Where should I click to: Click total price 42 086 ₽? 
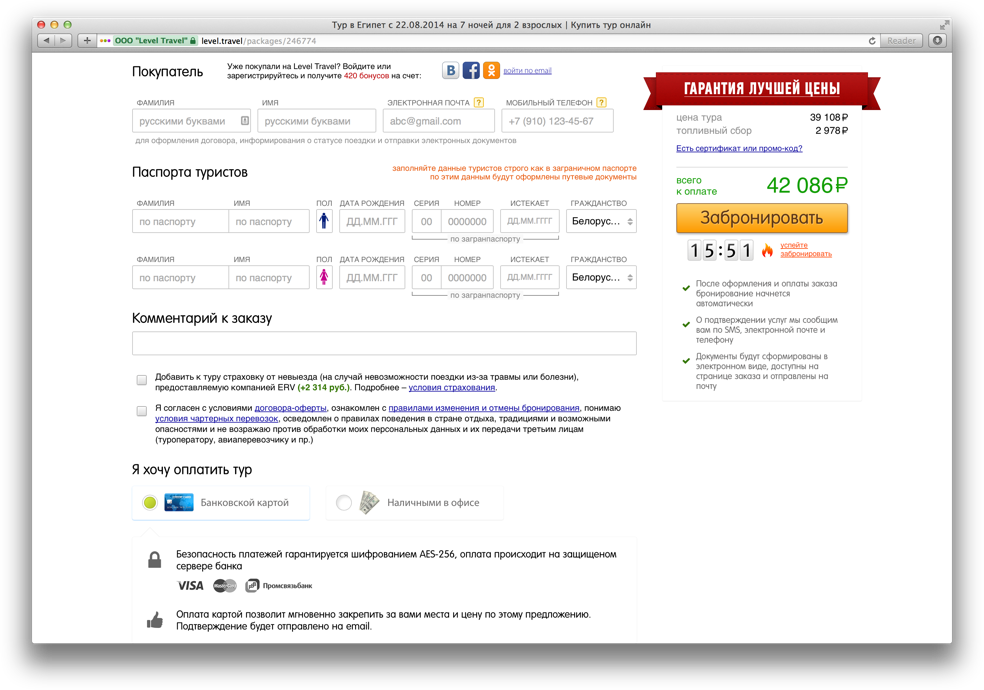807,185
